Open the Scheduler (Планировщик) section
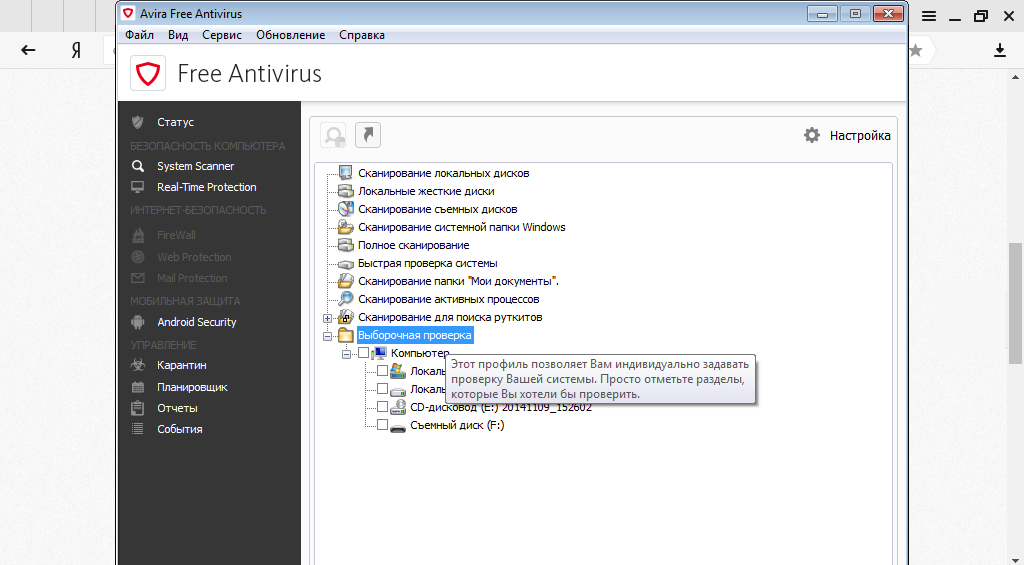Viewport: 1024px width, 565px height. (x=192, y=387)
